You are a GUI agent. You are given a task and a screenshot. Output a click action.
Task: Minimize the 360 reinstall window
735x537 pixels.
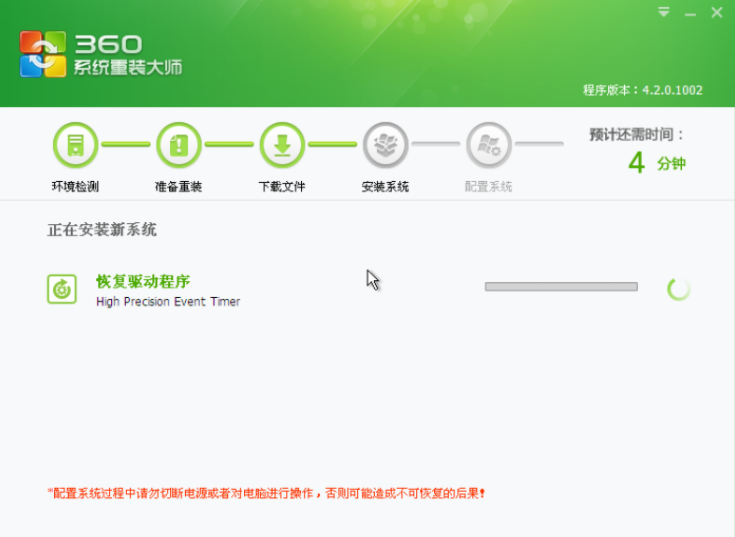point(690,12)
